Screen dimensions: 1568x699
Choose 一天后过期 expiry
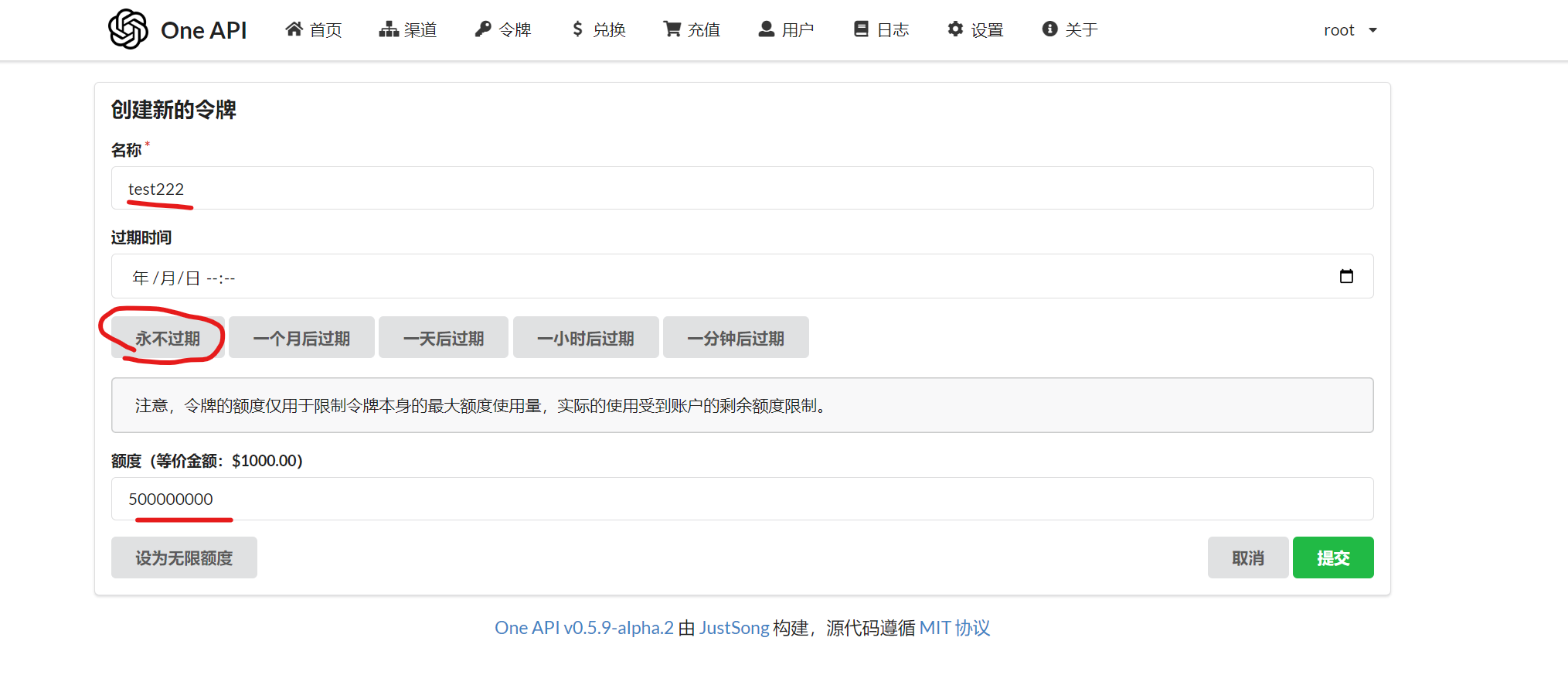444,338
